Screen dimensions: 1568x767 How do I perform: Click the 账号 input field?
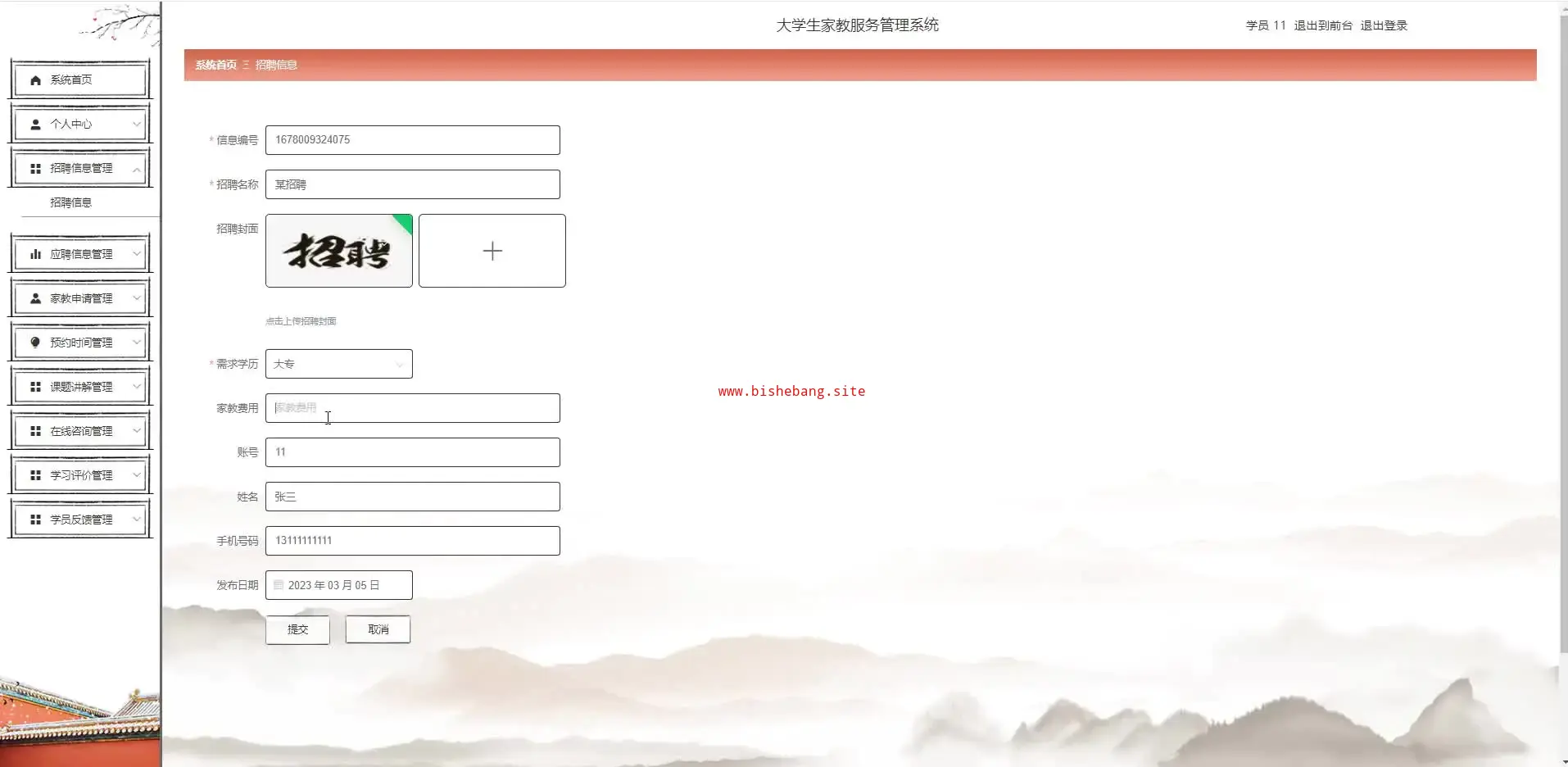click(x=413, y=452)
